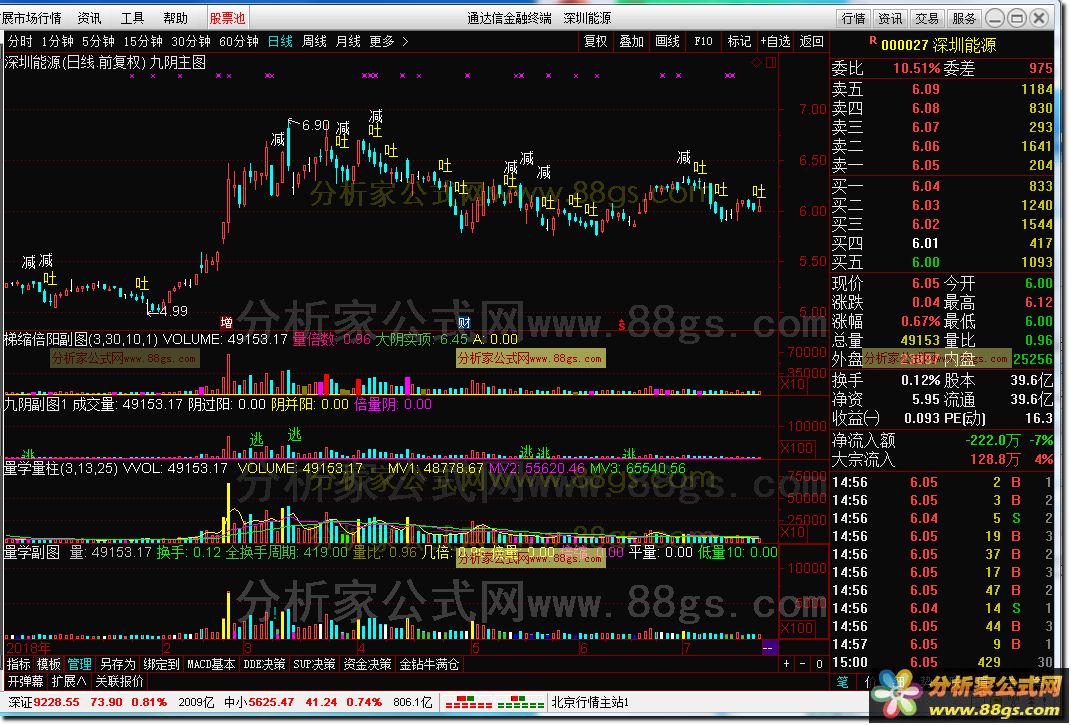Select the 15分钟 period

pos(143,42)
